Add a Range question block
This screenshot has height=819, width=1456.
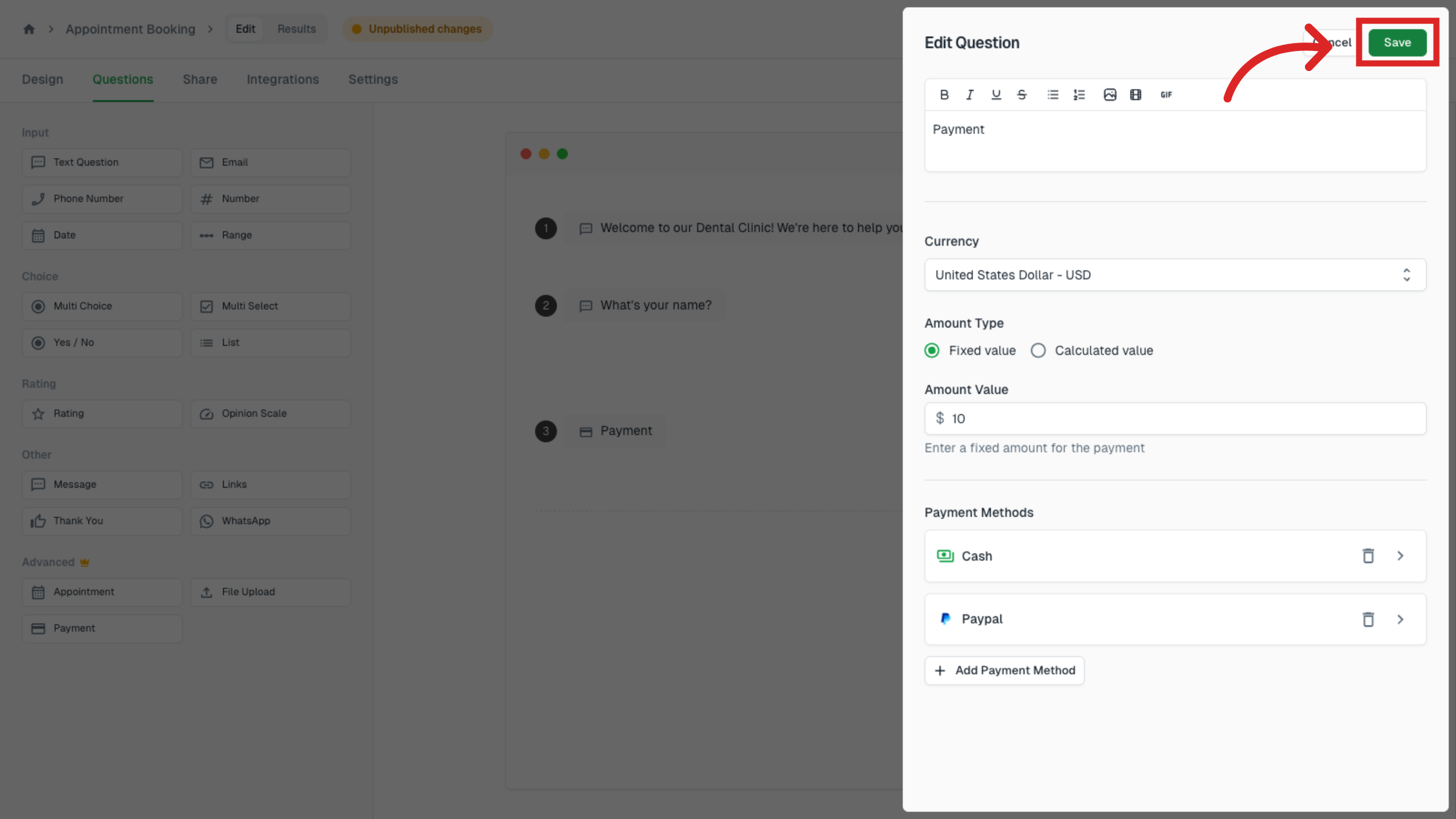(271, 235)
